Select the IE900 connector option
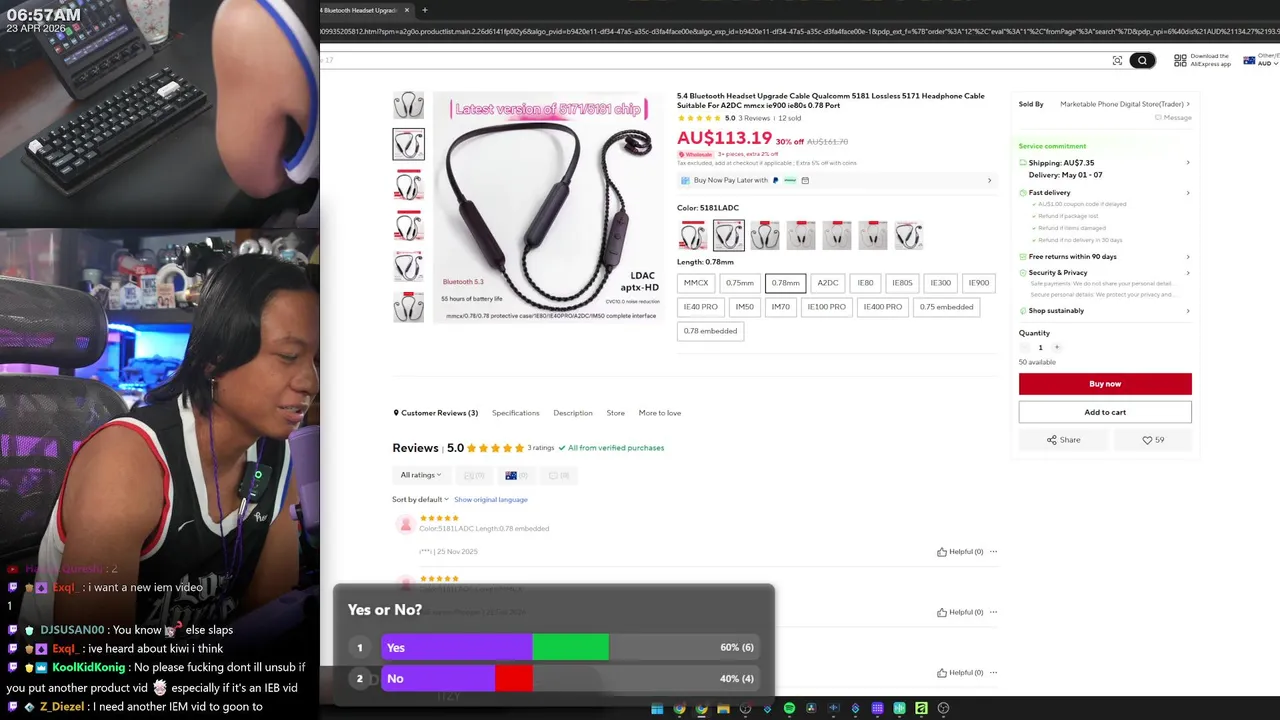The width and height of the screenshot is (1280, 720). (x=979, y=283)
